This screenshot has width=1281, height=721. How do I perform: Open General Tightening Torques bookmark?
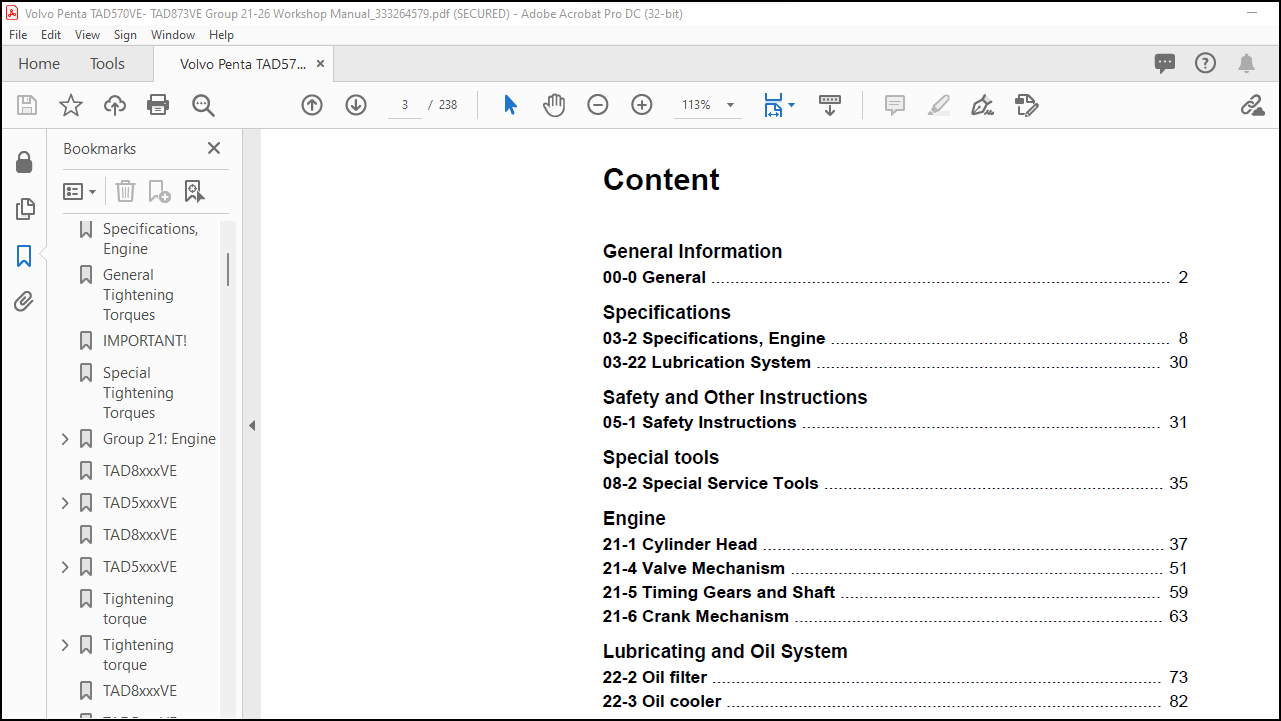[x=139, y=295]
